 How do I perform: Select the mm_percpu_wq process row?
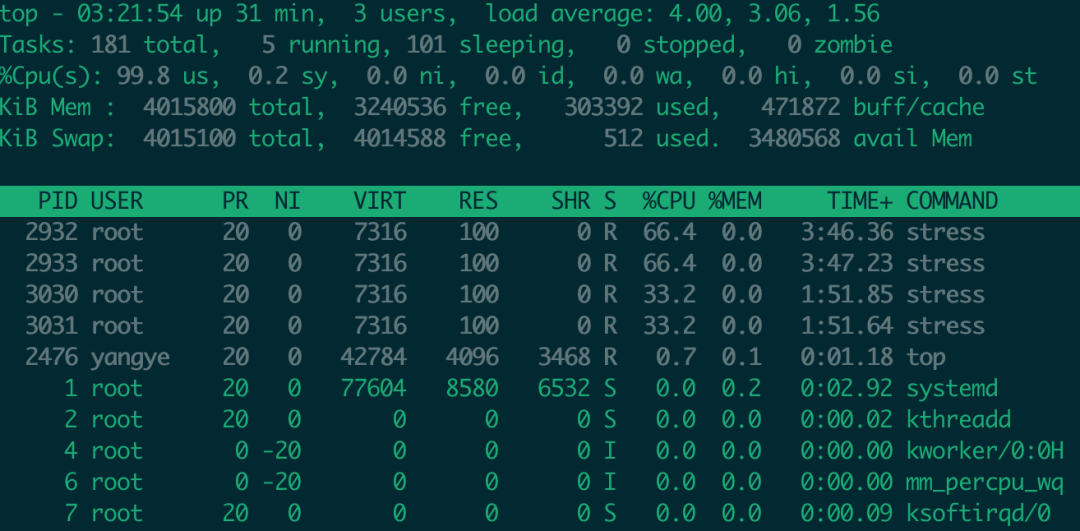pyautogui.click(x=540, y=482)
